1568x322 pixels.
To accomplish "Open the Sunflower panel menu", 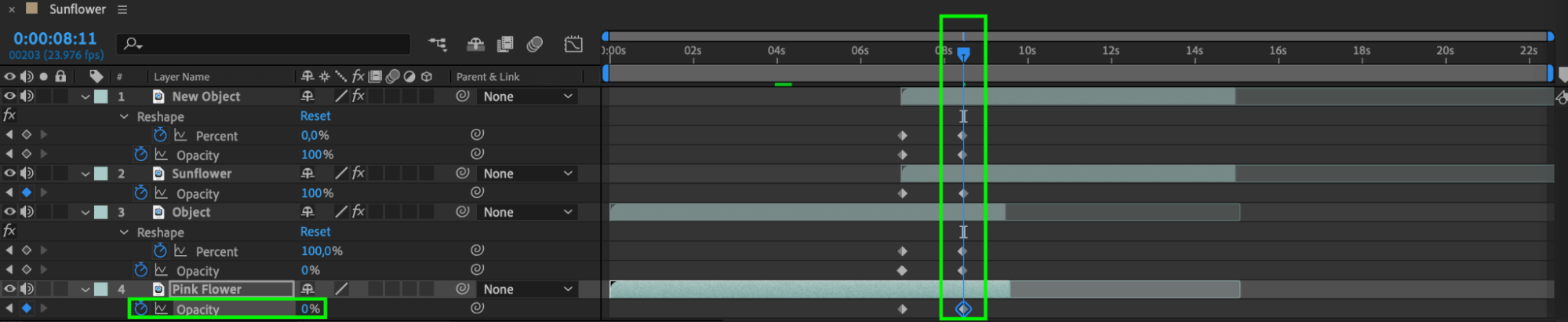I will pos(122,9).
